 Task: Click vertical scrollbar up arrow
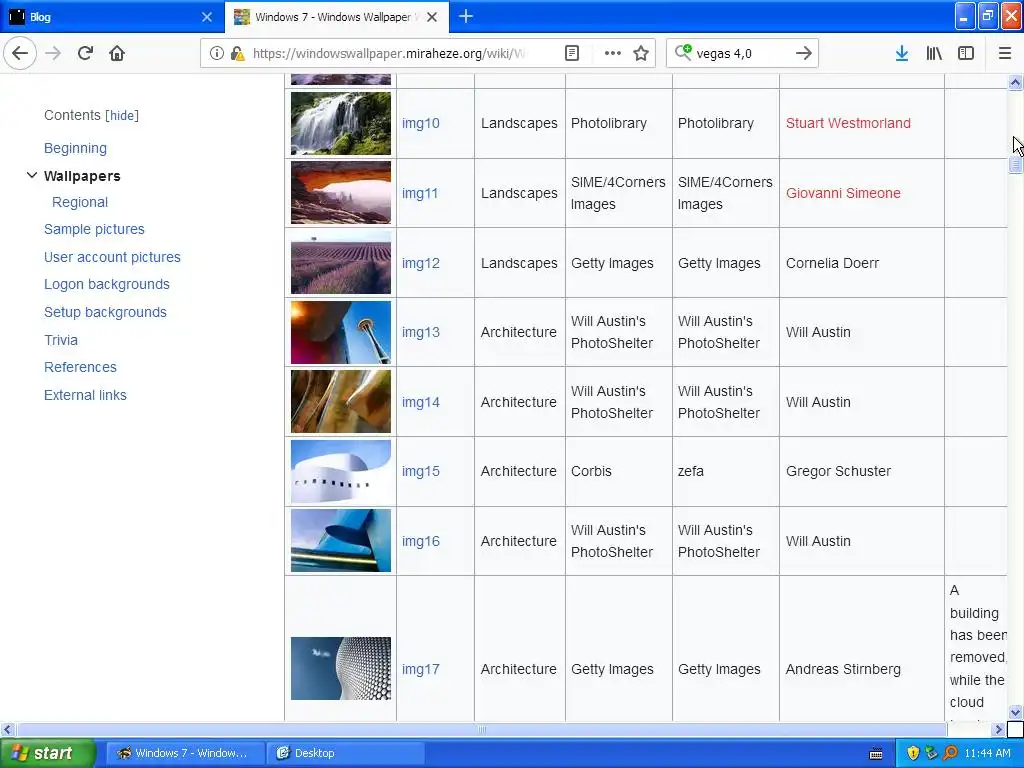1015,82
